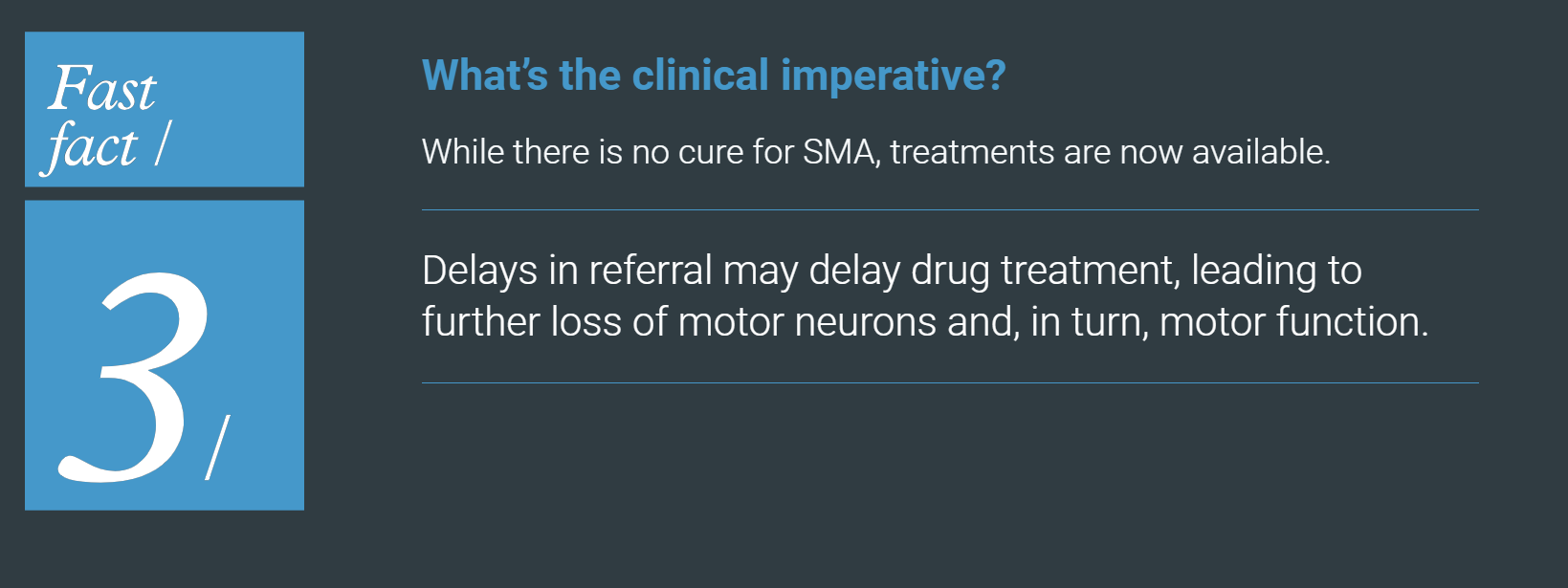This screenshot has height=588, width=1568.
Task: Click the gray divider line below the SMA sentence
Action: pyautogui.click(x=950, y=209)
